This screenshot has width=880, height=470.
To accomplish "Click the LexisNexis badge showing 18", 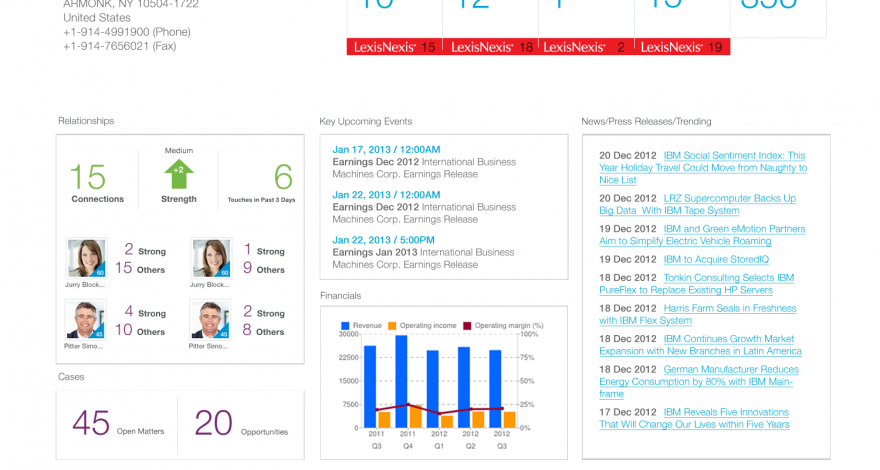I will (x=490, y=47).
